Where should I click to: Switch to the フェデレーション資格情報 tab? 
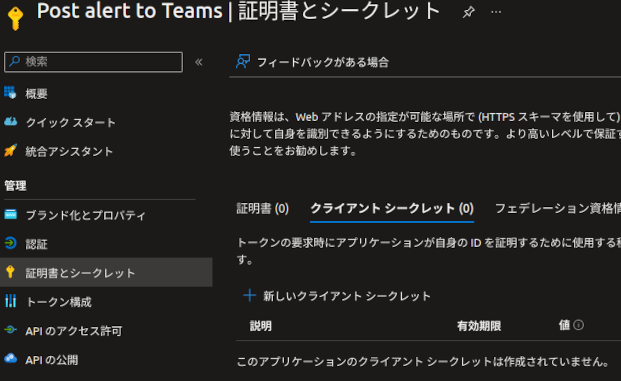coord(558,208)
